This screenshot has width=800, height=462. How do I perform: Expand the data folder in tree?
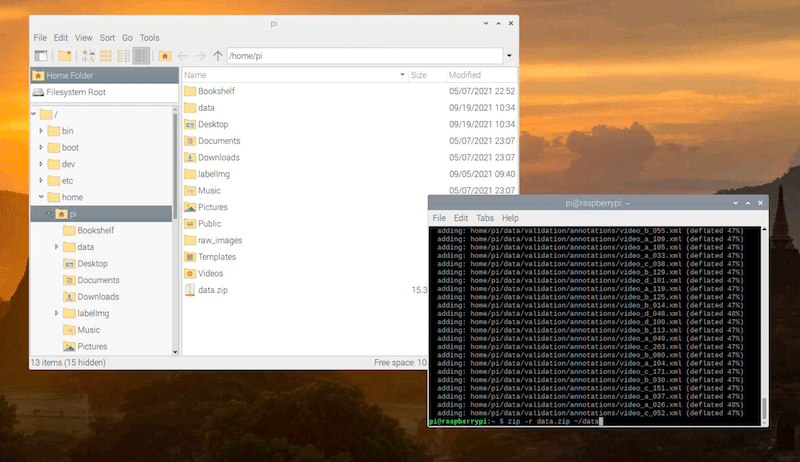[57, 247]
